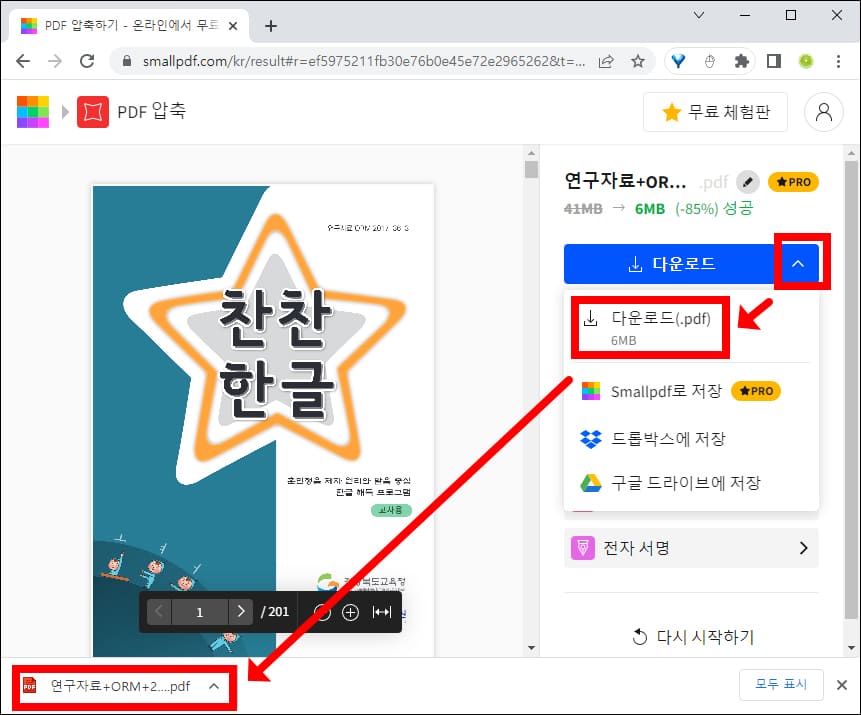Open the browser extensions puzzle icon
The image size is (861, 715).
coord(739,61)
